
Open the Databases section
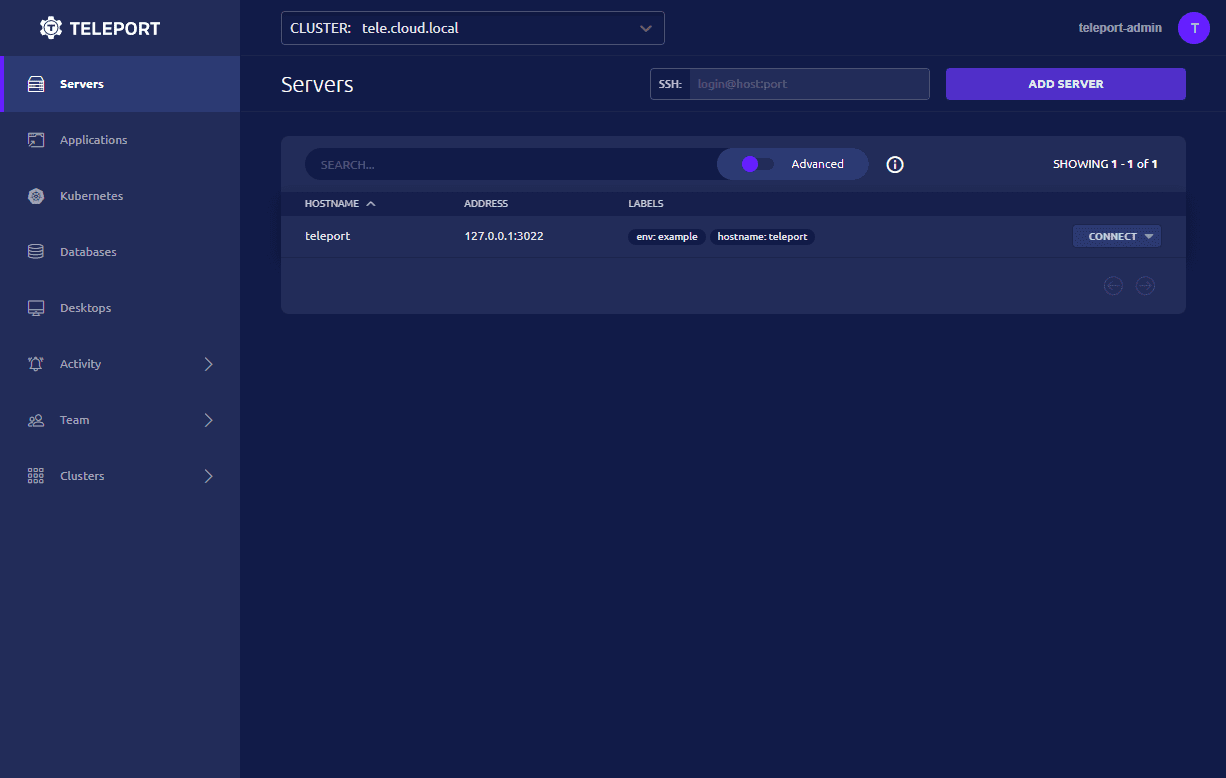click(x=120, y=252)
